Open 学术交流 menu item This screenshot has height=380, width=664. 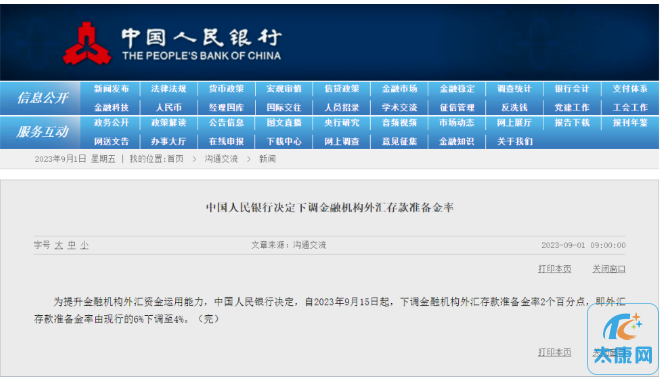(399, 108)
